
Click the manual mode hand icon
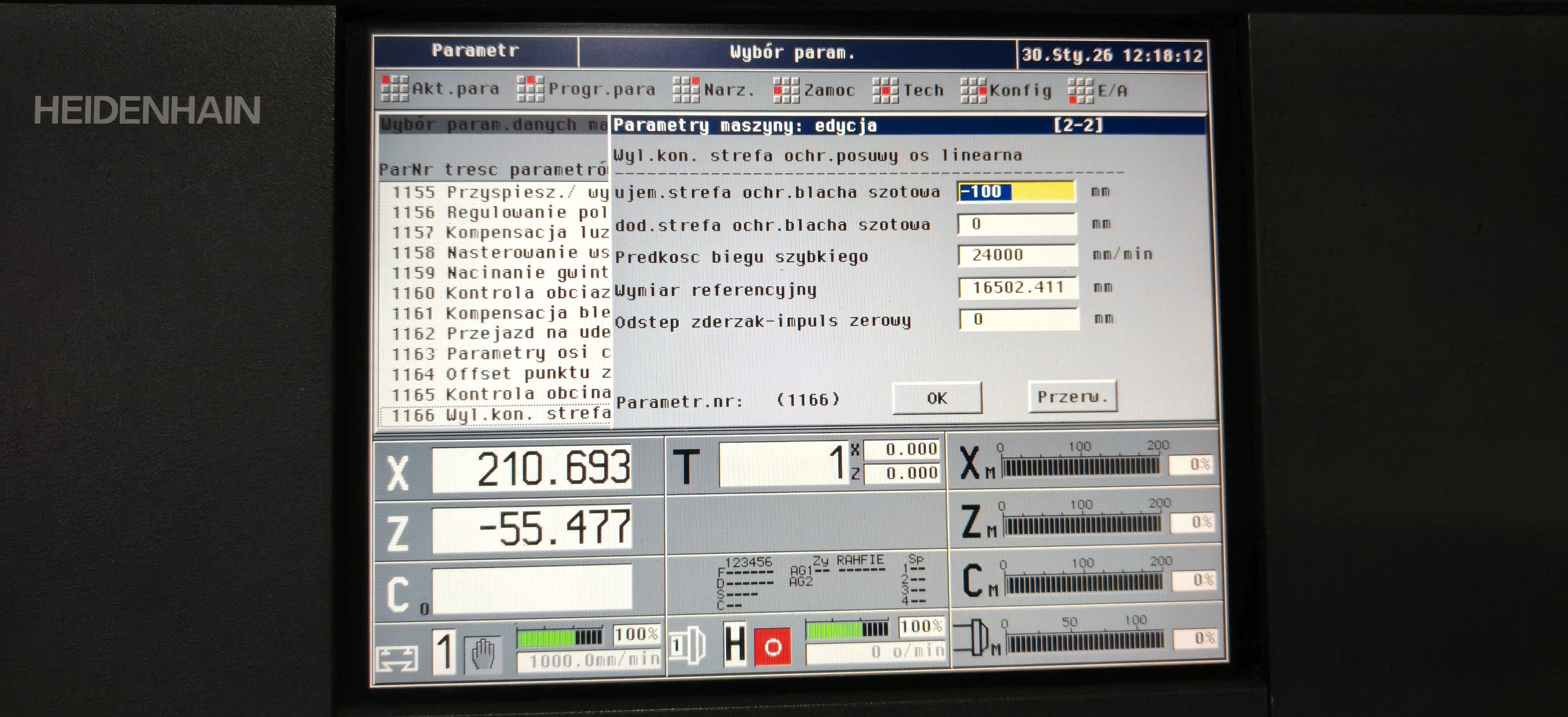[x=483, y=654]
